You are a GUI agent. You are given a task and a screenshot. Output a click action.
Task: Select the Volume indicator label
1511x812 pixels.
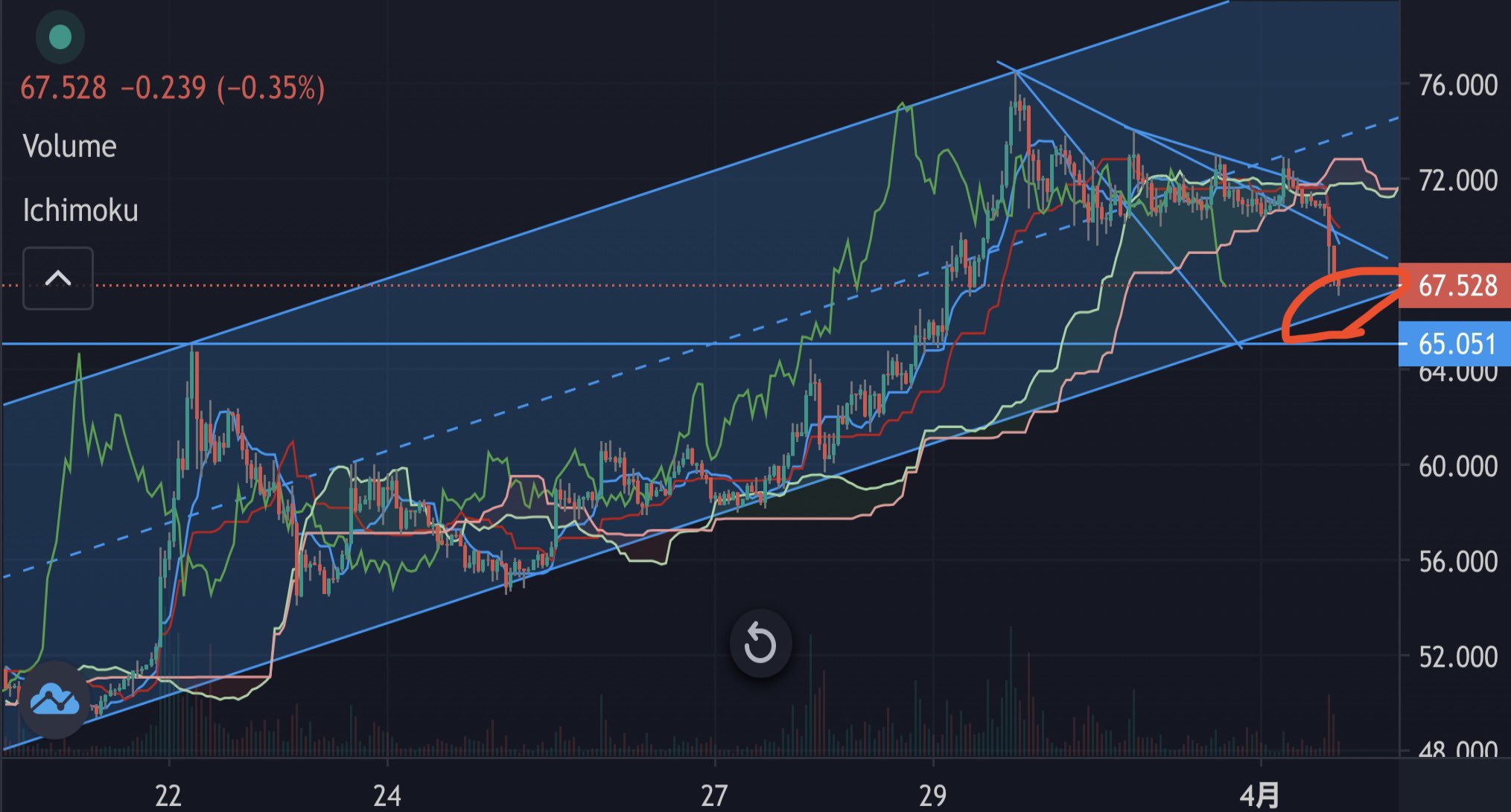click(69, 147)
